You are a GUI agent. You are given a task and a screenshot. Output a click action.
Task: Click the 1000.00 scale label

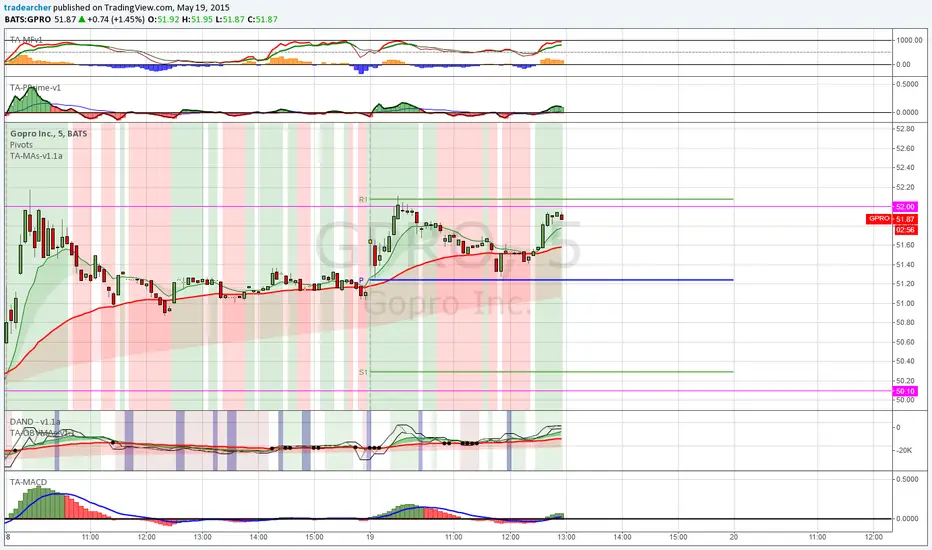(x=909, y=40)
